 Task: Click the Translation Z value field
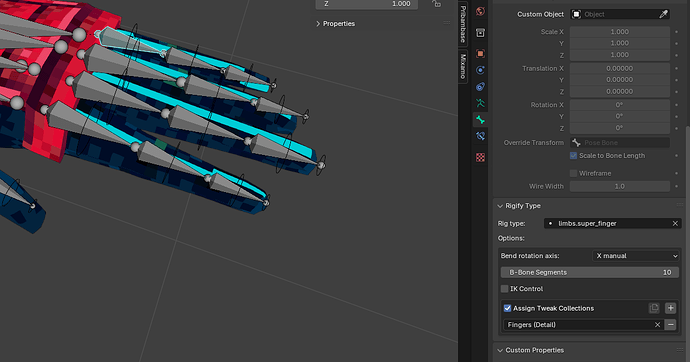click(620, 91)
